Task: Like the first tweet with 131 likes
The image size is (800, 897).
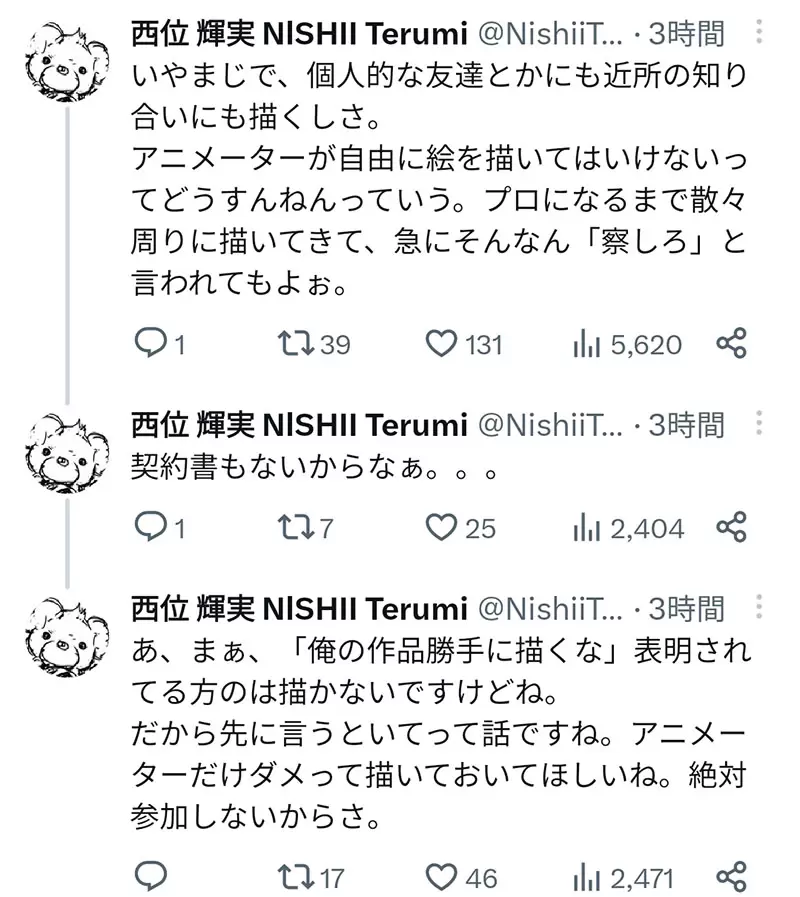Action: point(440,345)
